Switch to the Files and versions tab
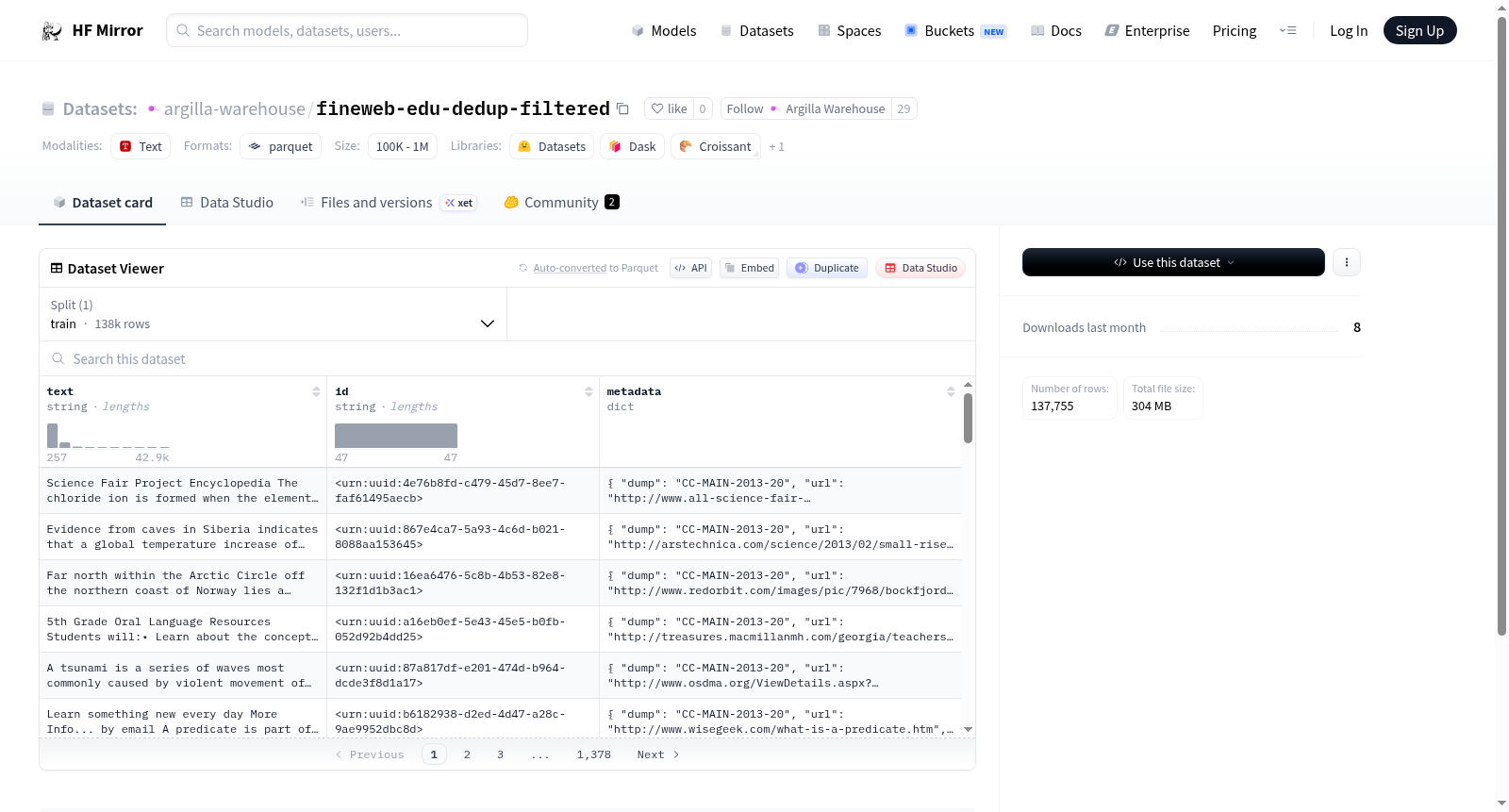The width and height of the screenshot is (1509, 812). [389, 202]
